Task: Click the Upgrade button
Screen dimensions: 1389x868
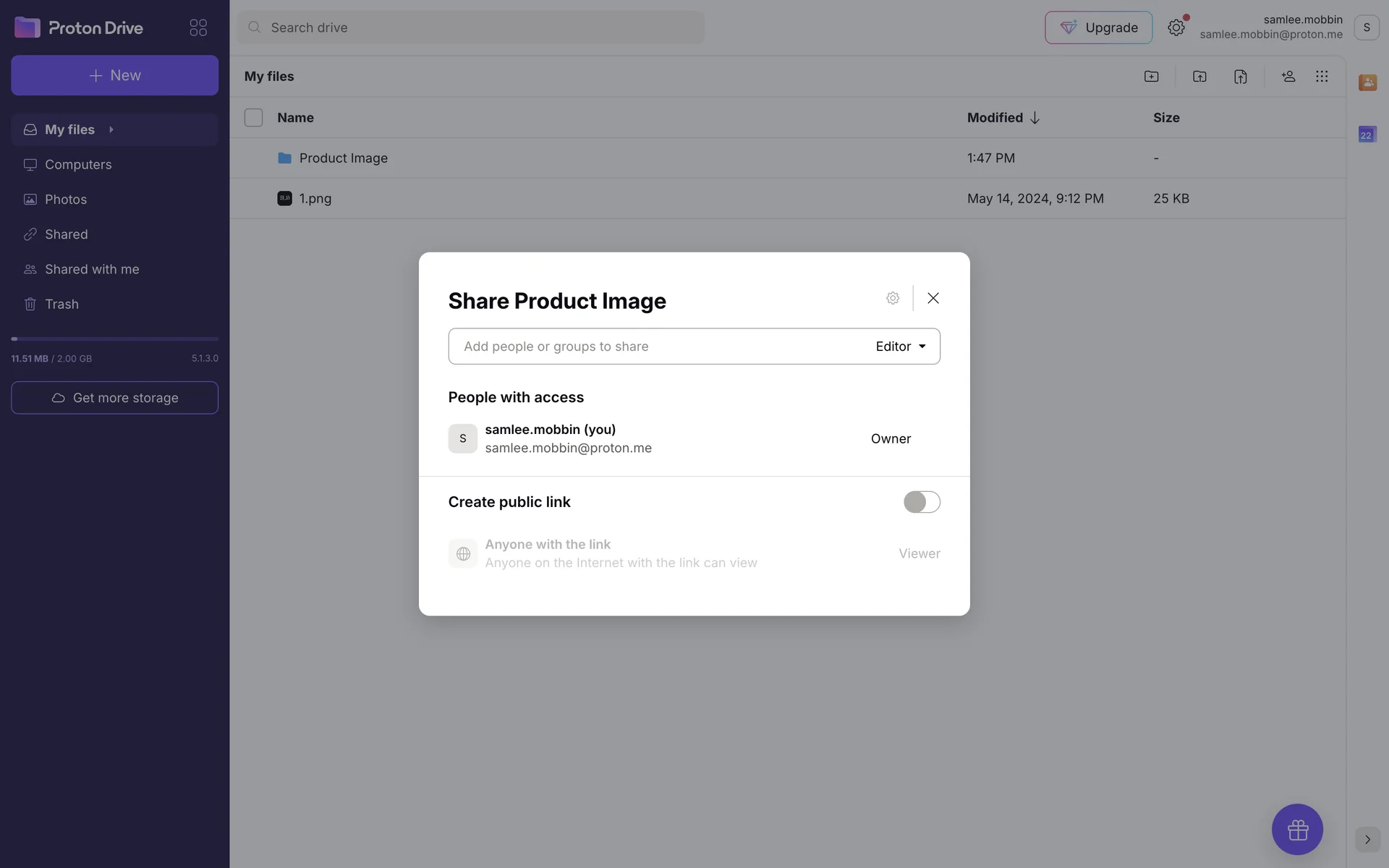Action: pos(1098,27)
